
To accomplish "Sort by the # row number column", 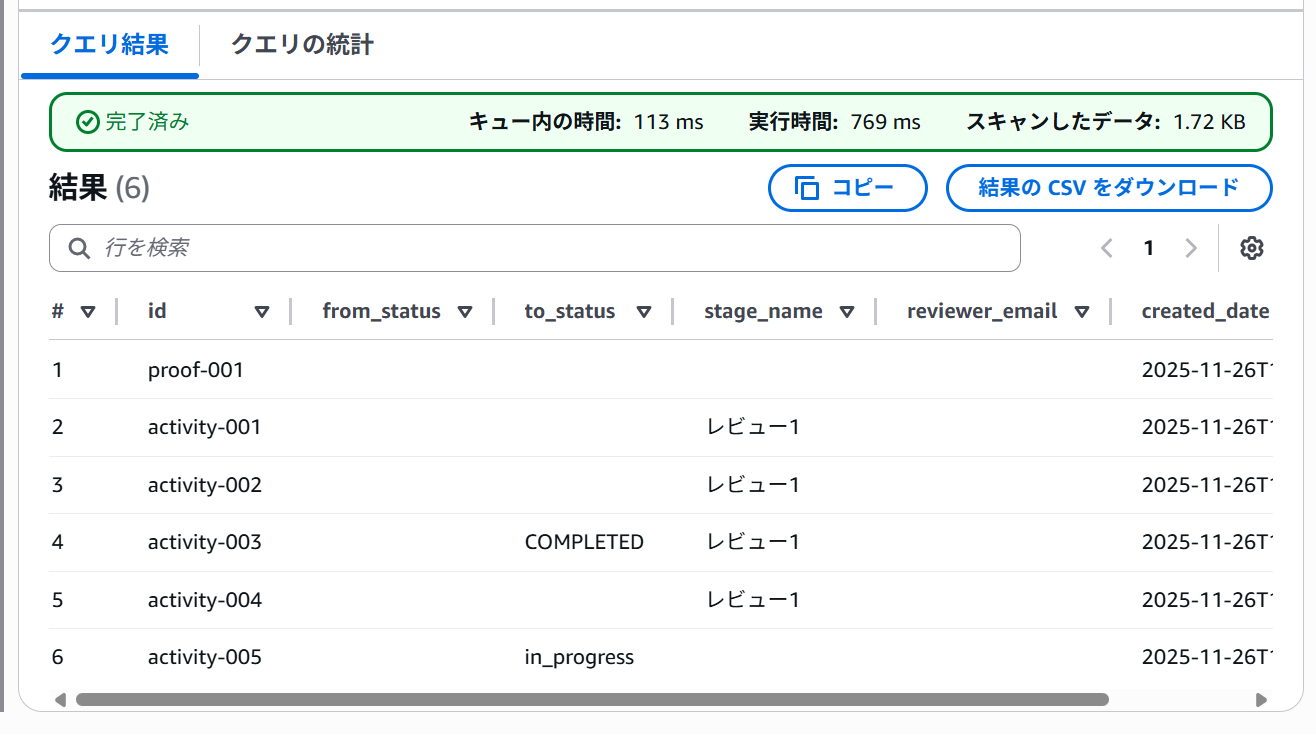I will click(87, 312).
